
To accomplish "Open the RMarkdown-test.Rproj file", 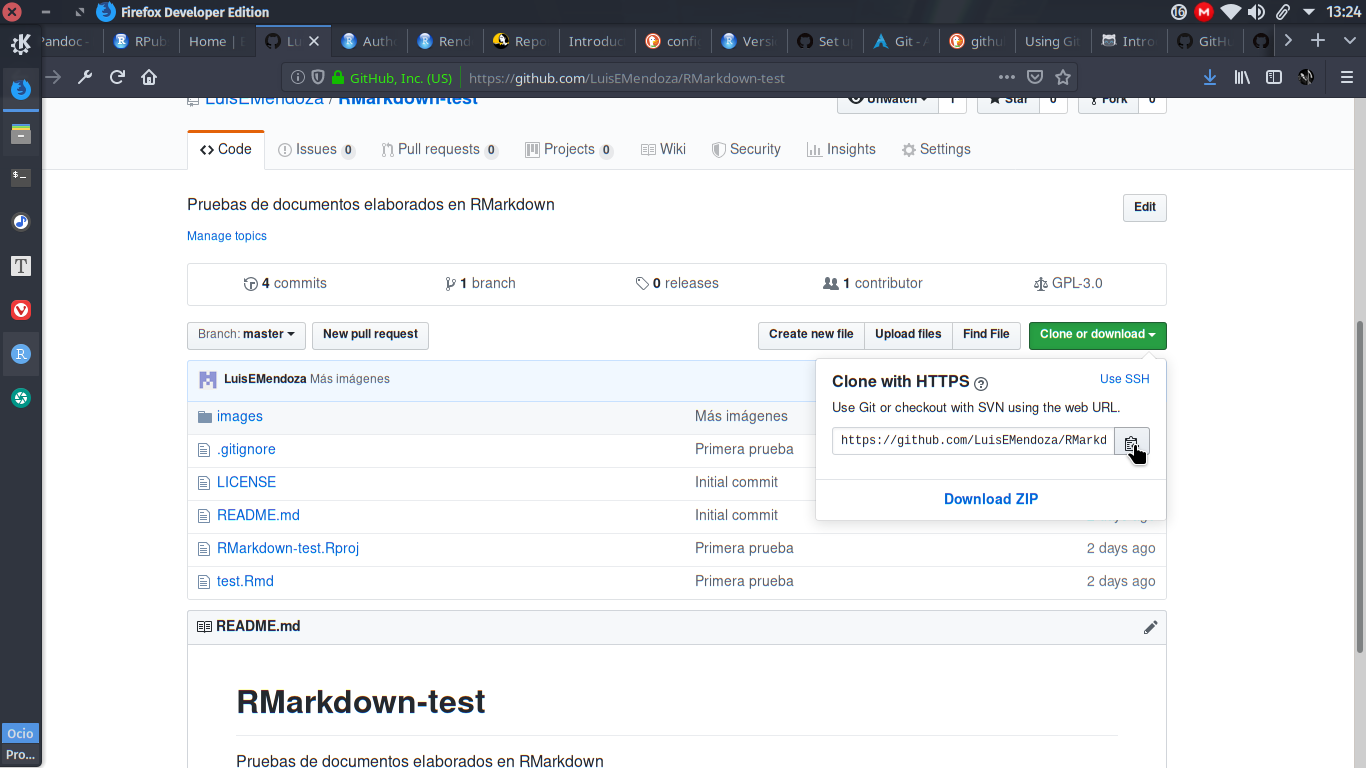I will pyautogui.click(x=288, y=549).
